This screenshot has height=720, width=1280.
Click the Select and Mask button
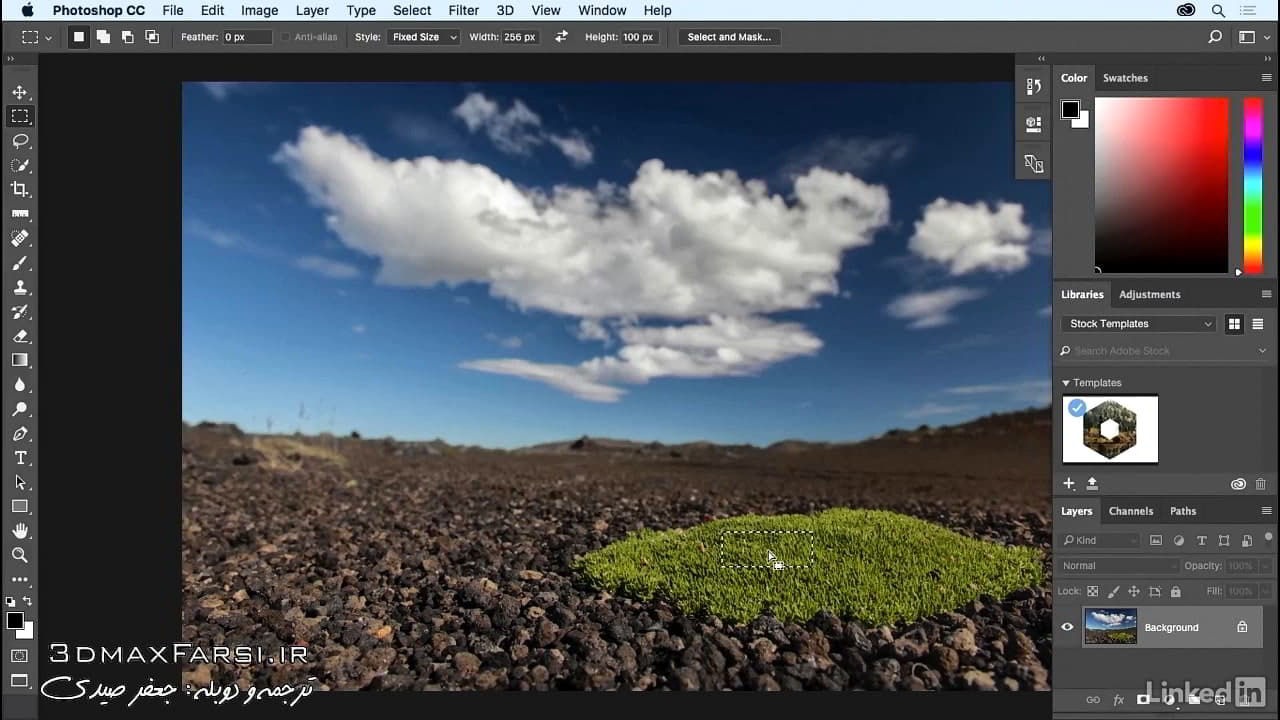coord(729,37)
